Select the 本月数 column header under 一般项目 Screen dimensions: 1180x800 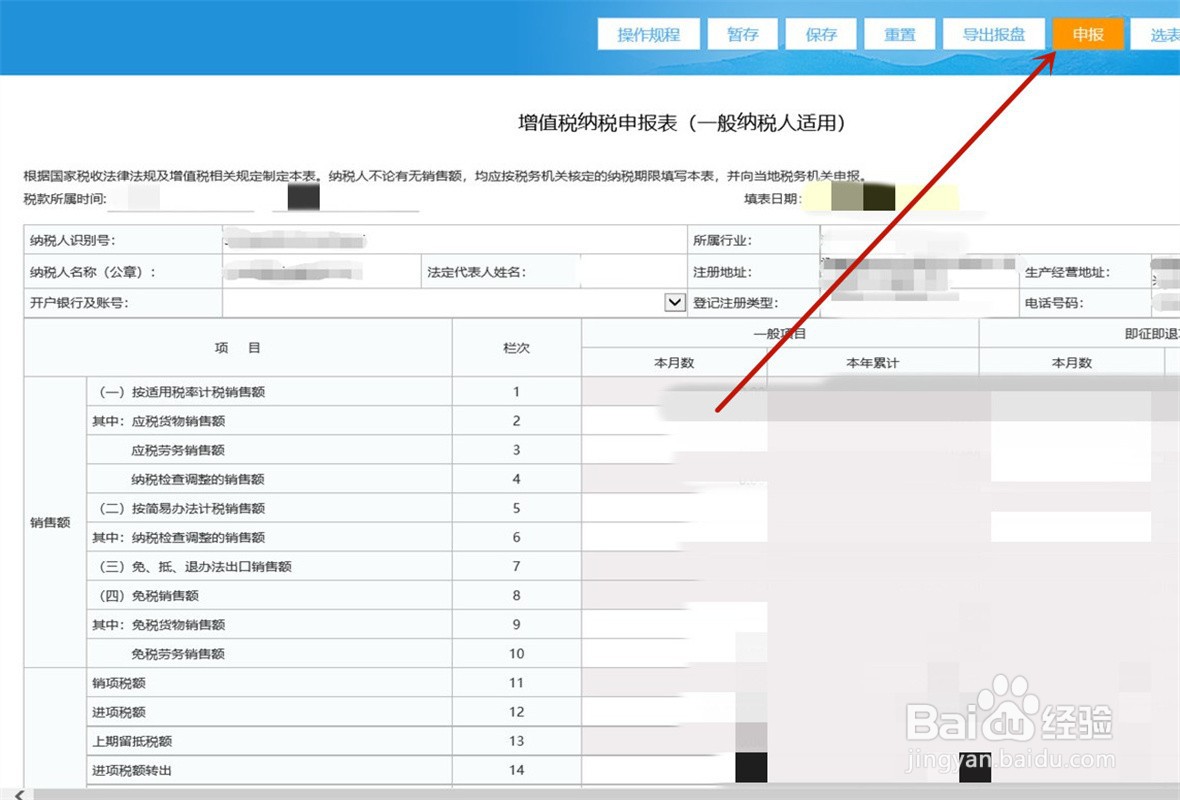675,362
